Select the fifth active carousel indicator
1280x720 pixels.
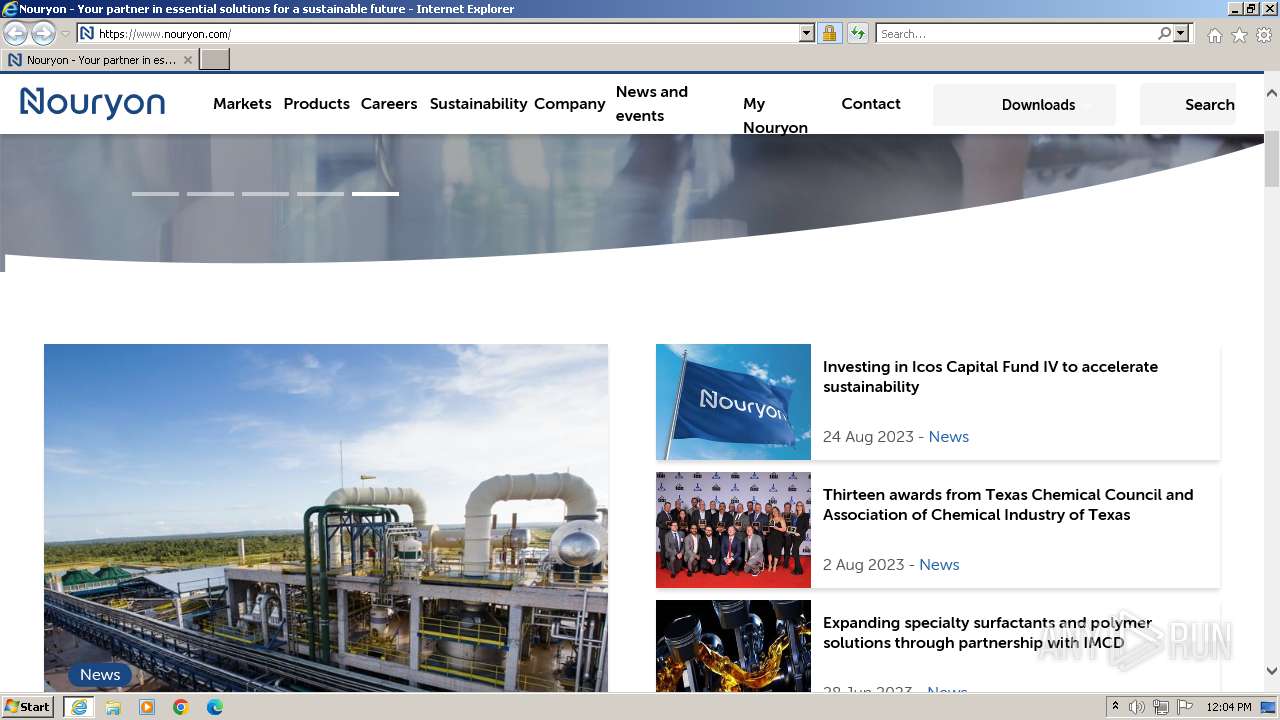click(375, 194)
